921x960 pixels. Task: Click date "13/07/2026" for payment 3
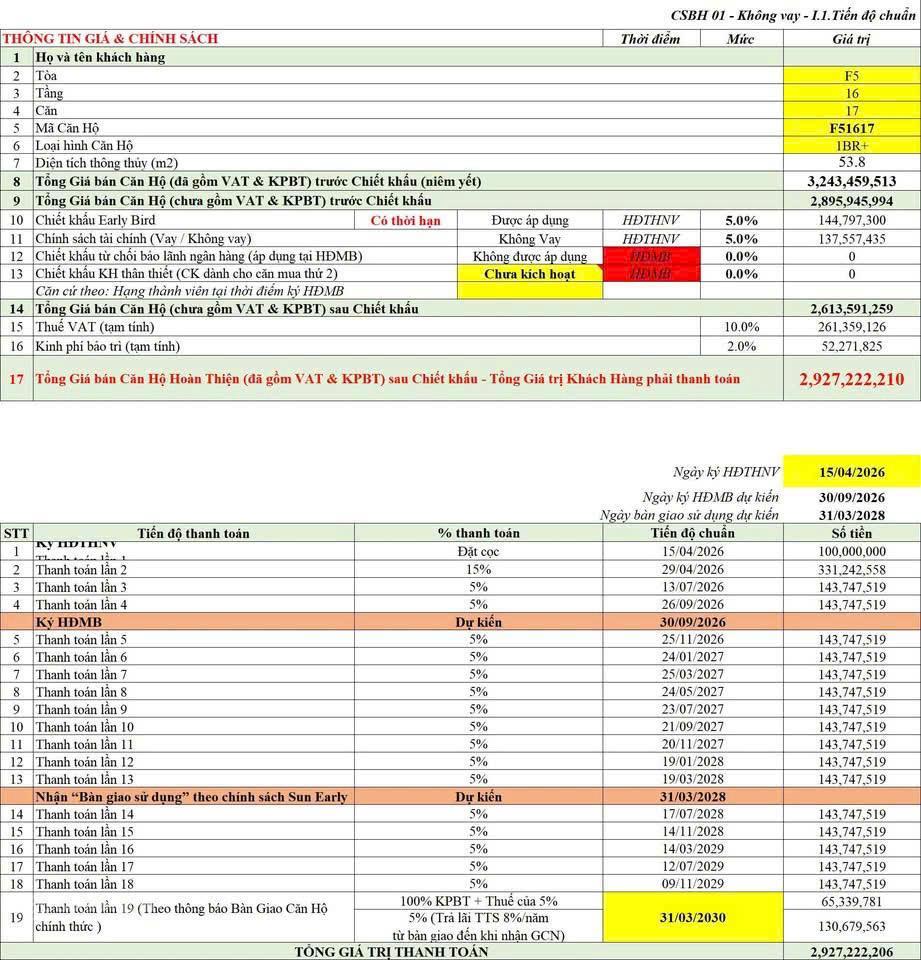[693, 587]
